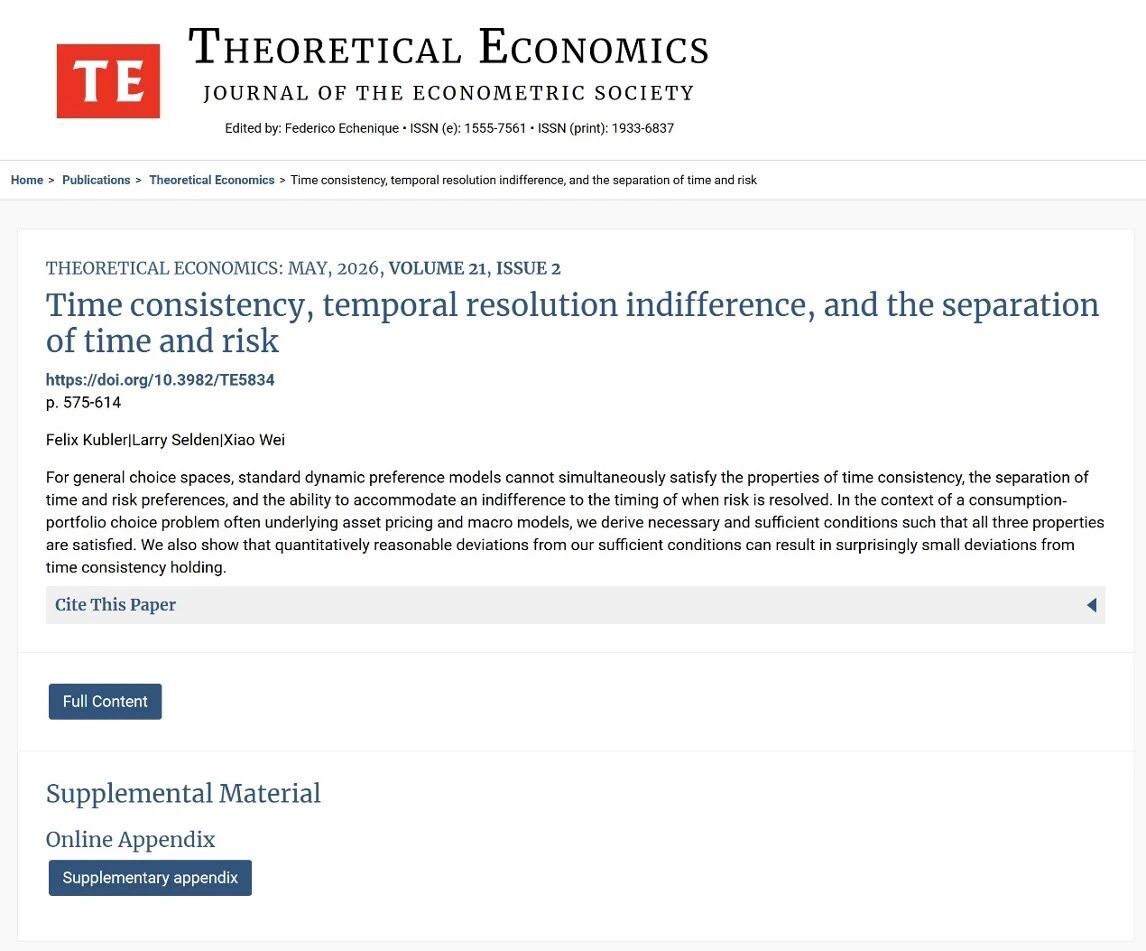Click the red TE logo icon
This screenshot has width=1146, height=951.
pos(108,80)
